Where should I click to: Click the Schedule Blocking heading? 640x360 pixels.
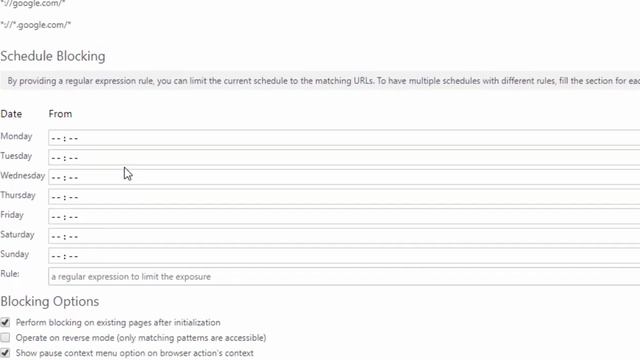(x=53, y=56)
